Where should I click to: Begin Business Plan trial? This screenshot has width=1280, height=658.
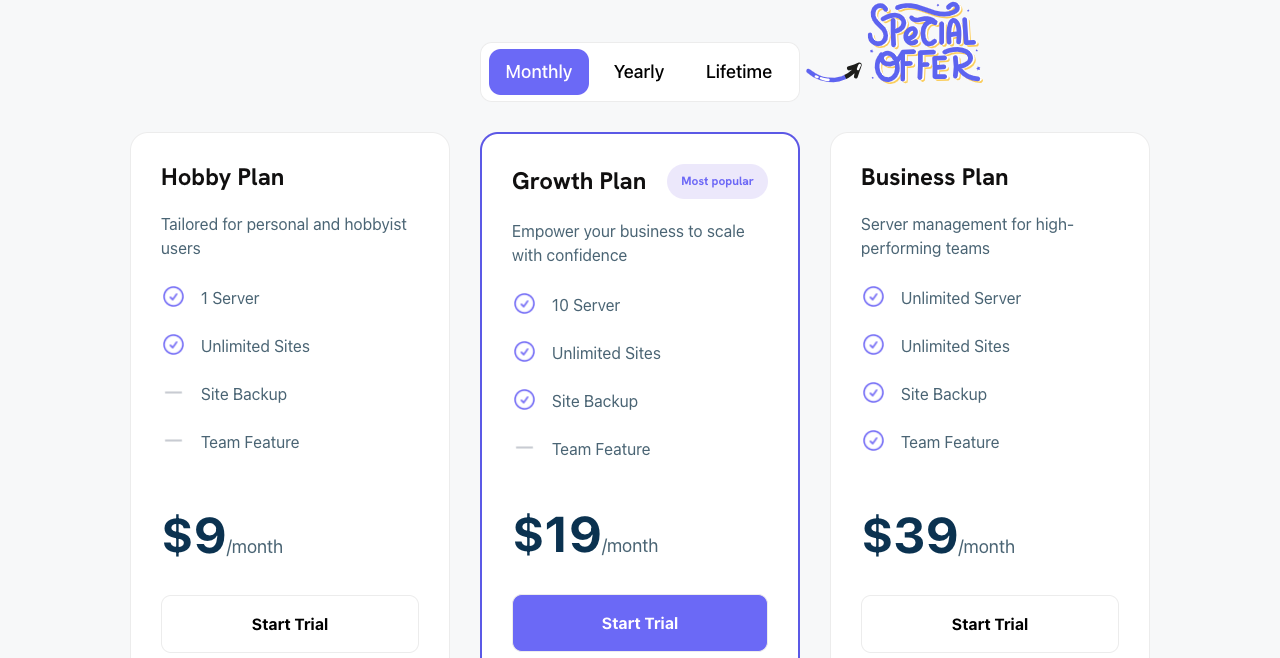[x=990, y=624]
